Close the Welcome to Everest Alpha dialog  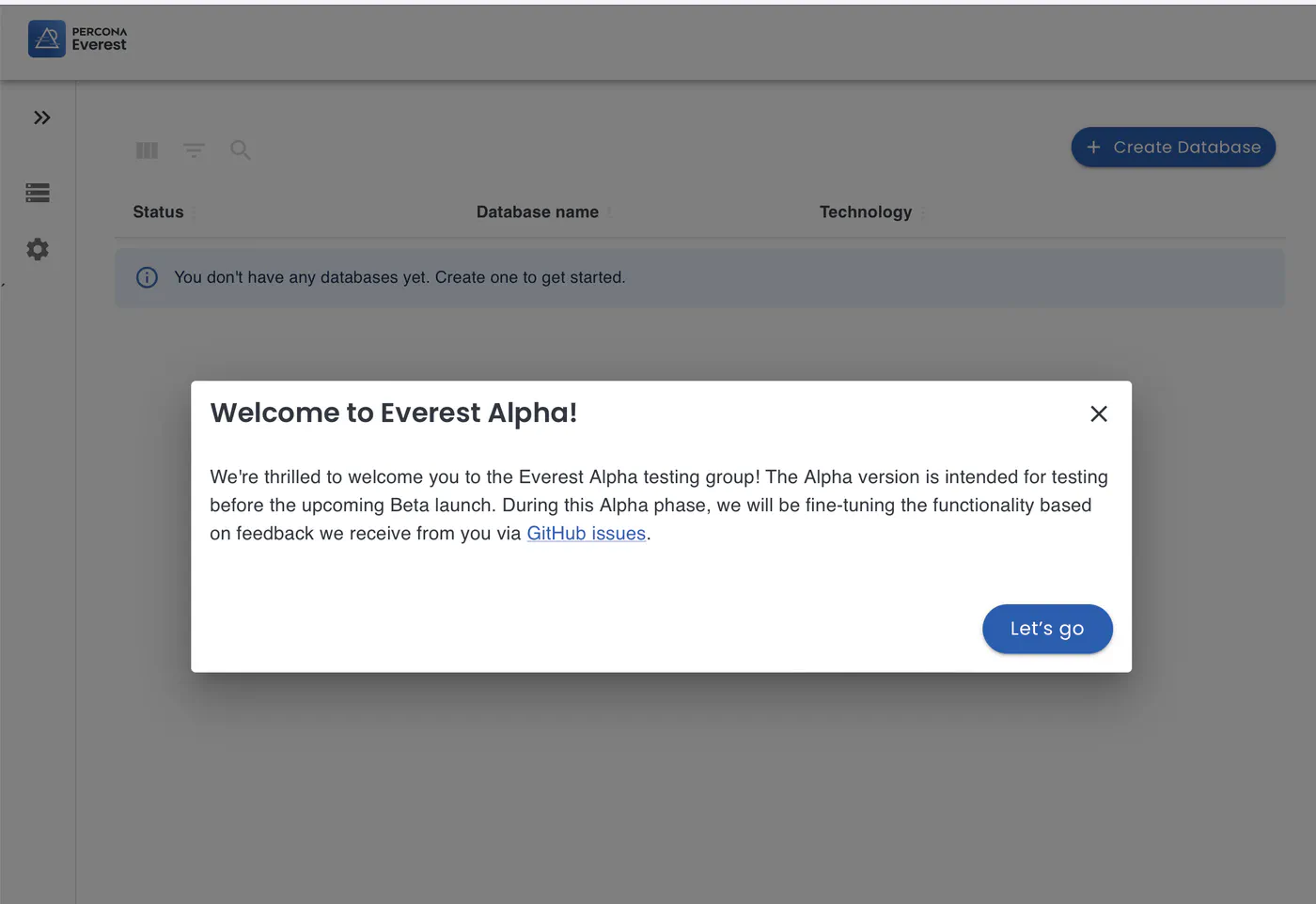[x=1099, y=413]
